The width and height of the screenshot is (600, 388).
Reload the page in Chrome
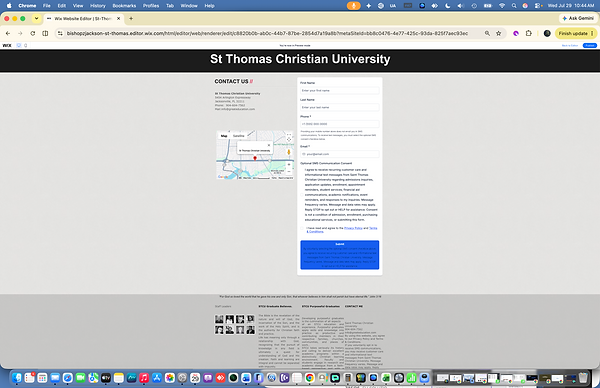(x=33, y=33)
